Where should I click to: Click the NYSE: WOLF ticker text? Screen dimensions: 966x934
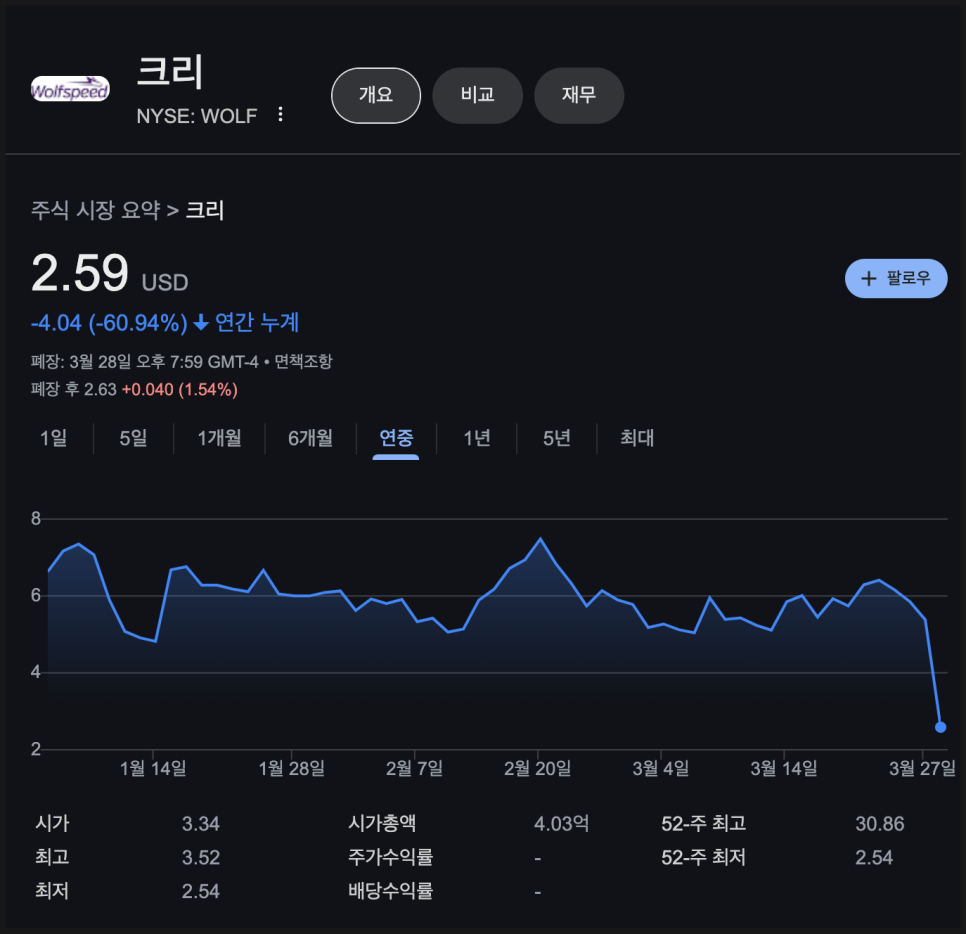[x=197, y=116]
